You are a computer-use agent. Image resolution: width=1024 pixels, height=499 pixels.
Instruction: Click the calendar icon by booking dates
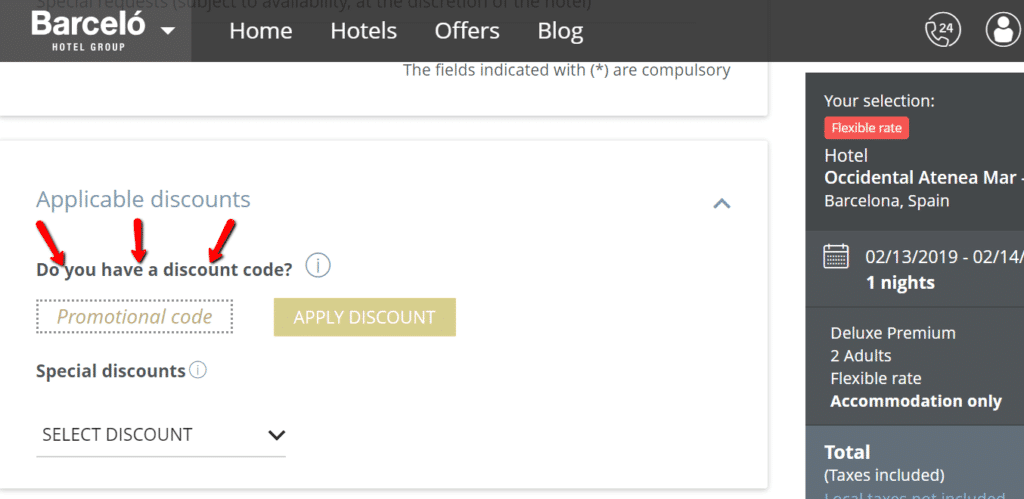tap(837, 255)
